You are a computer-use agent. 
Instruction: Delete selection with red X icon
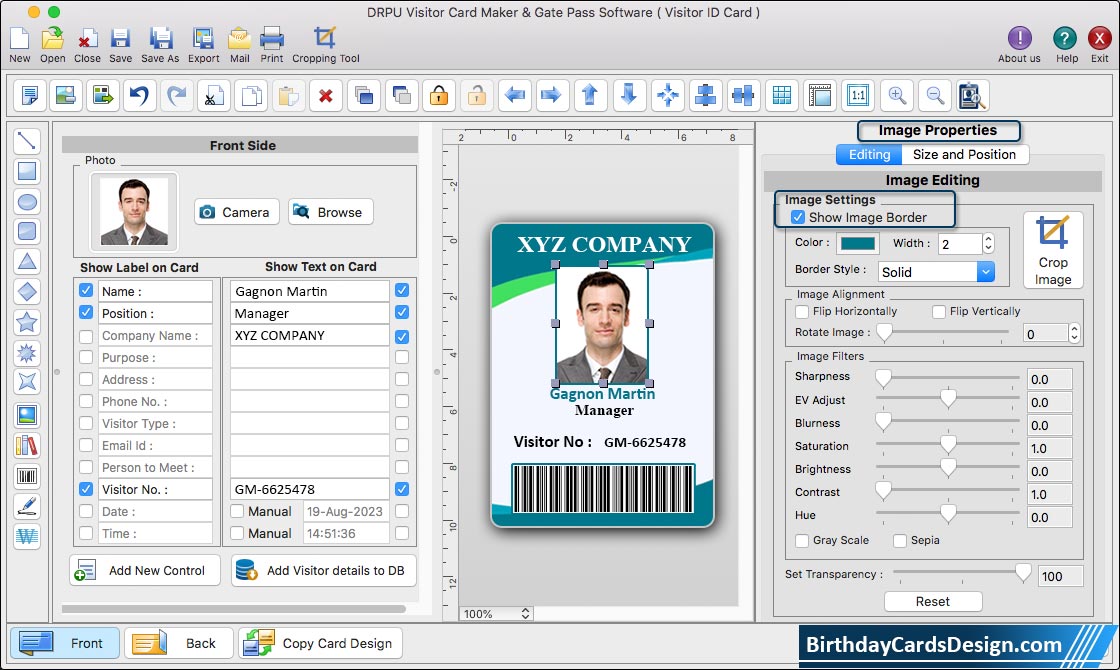click(326, 95)
